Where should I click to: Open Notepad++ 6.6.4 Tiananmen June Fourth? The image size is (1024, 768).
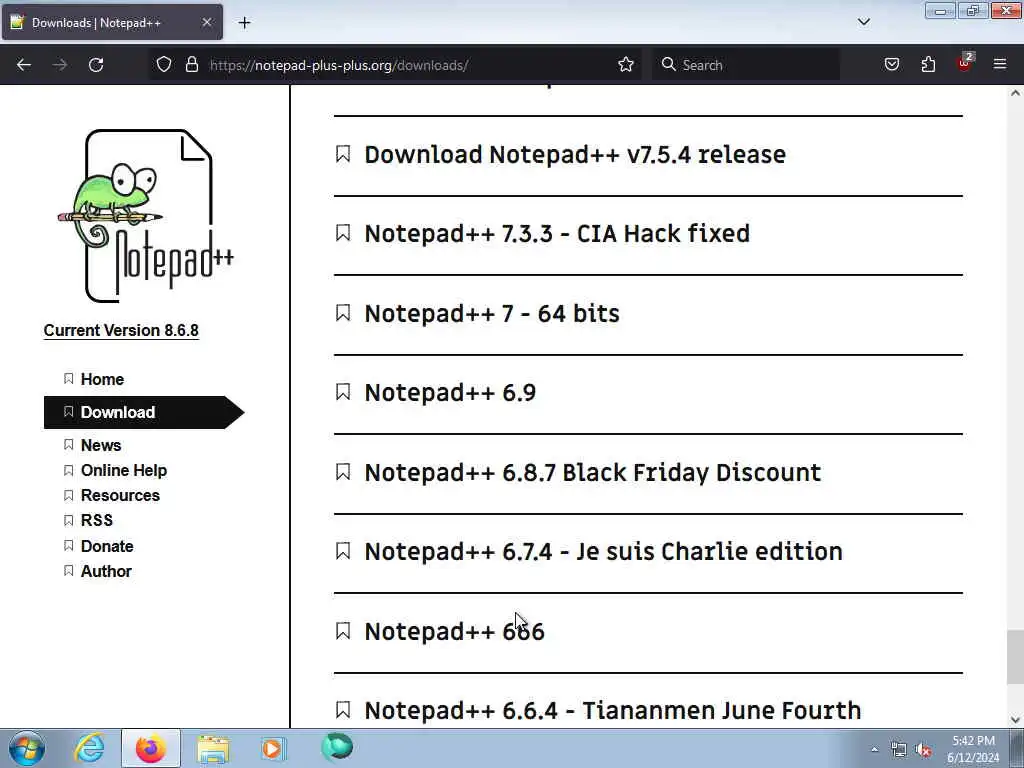pyautogui.click(x=613, y=711)
